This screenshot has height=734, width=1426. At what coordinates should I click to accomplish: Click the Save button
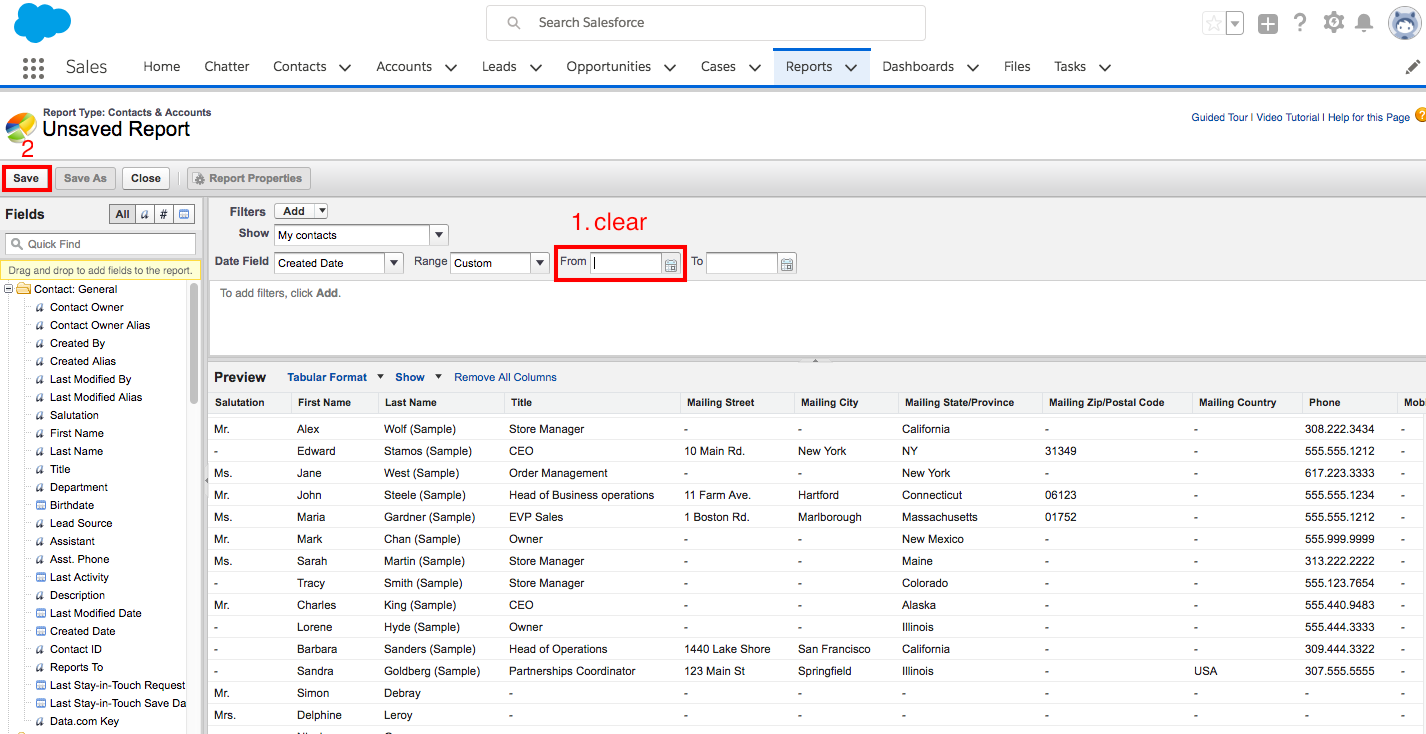26,178
